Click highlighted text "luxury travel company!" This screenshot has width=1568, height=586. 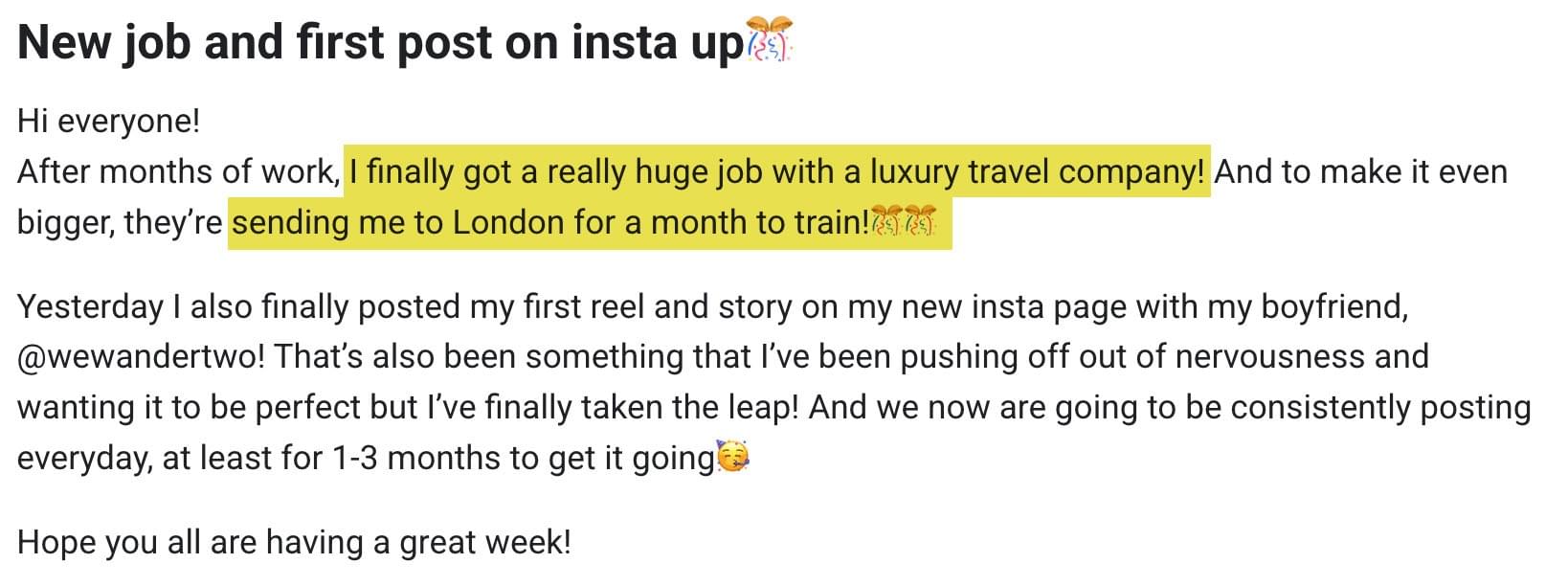point(1037,171)
